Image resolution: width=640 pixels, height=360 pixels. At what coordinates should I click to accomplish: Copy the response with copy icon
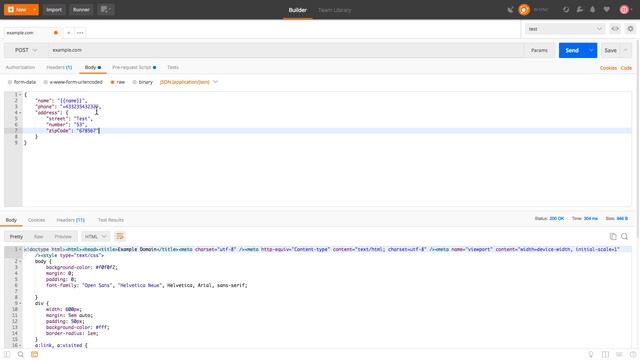tap(613, 236)
